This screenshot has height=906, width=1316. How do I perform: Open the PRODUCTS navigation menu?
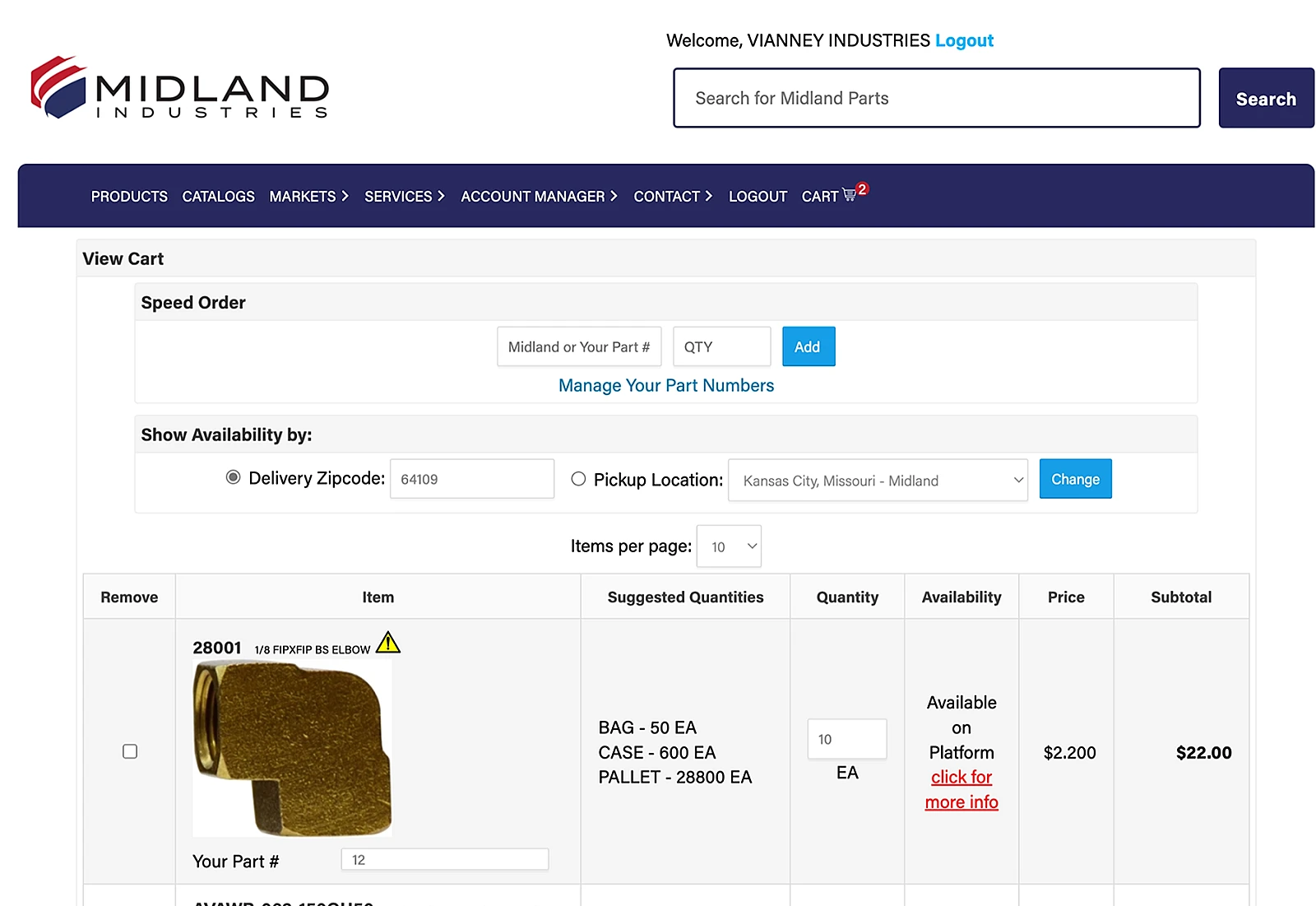[128, 196]
